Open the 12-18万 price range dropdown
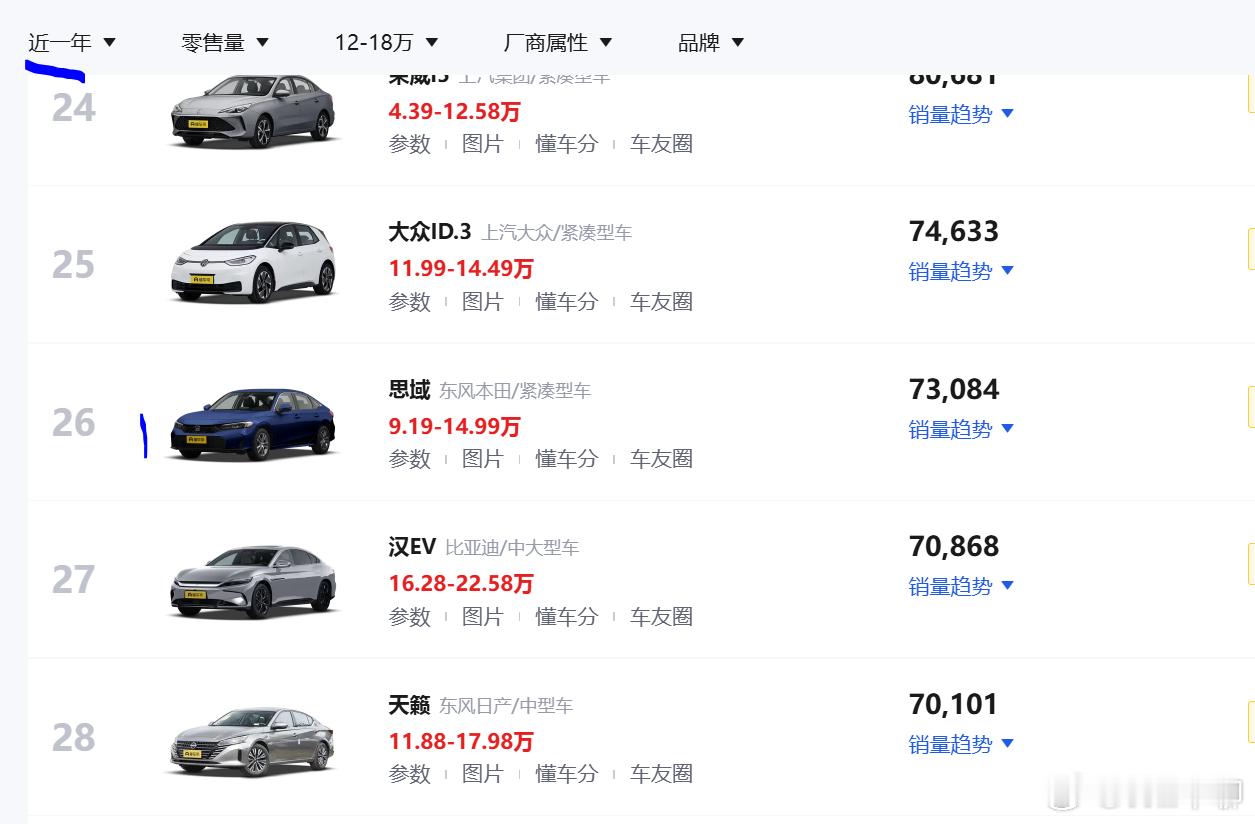This screenshot has width=1255, height=824. 386,42
